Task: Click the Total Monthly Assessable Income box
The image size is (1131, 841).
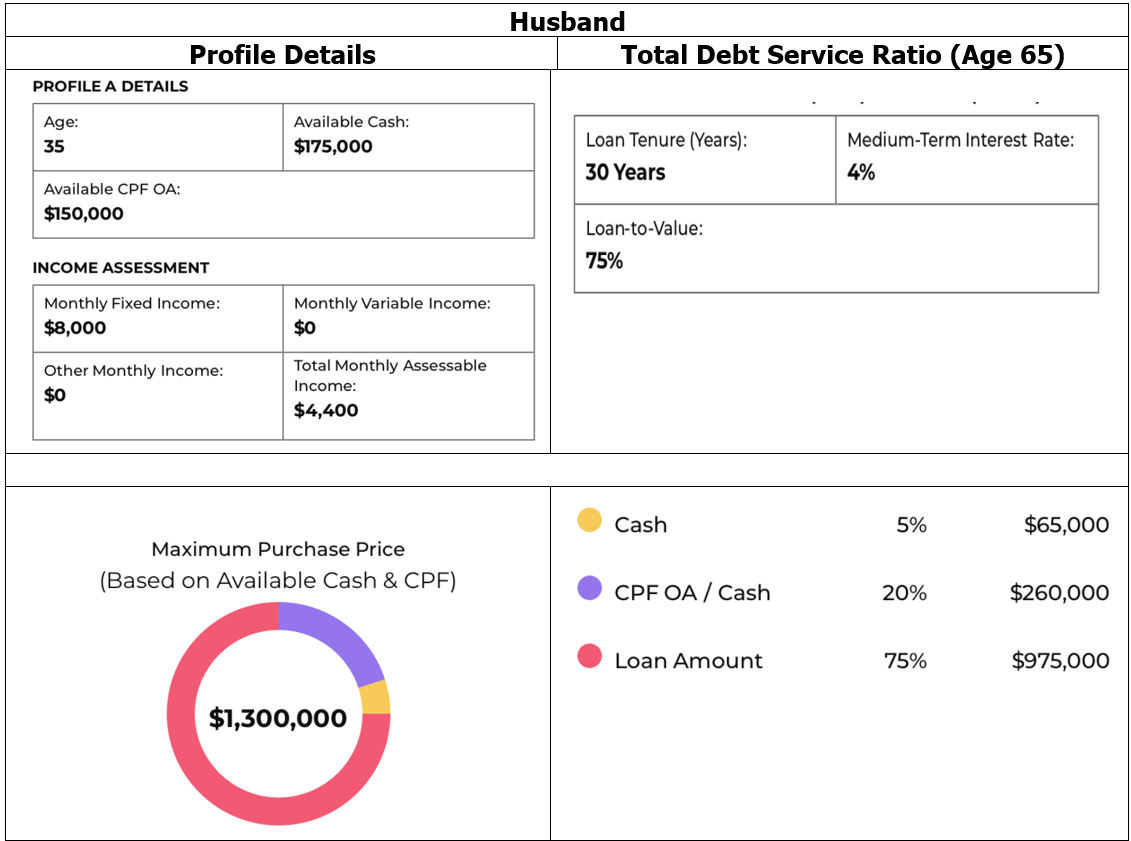Action: [408, 395]
